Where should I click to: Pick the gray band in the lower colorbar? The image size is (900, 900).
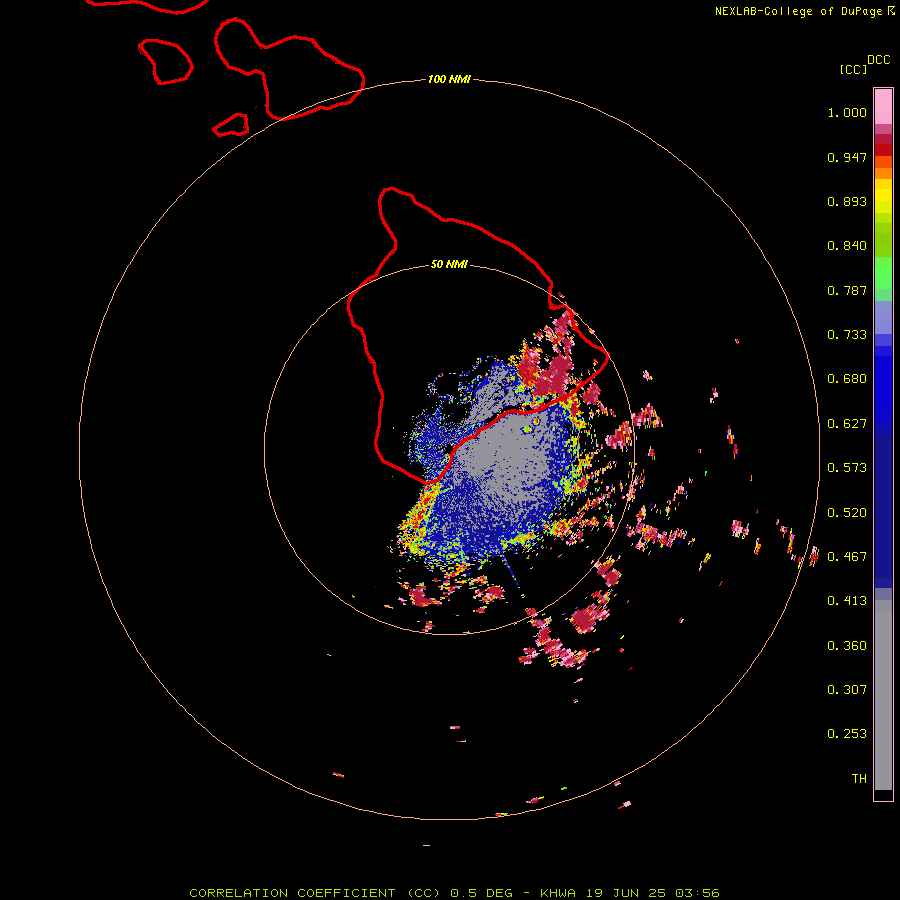[x=883, y=697]
